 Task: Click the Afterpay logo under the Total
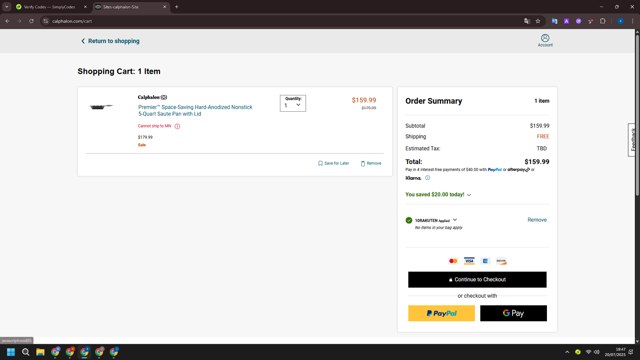pos(518,170)
